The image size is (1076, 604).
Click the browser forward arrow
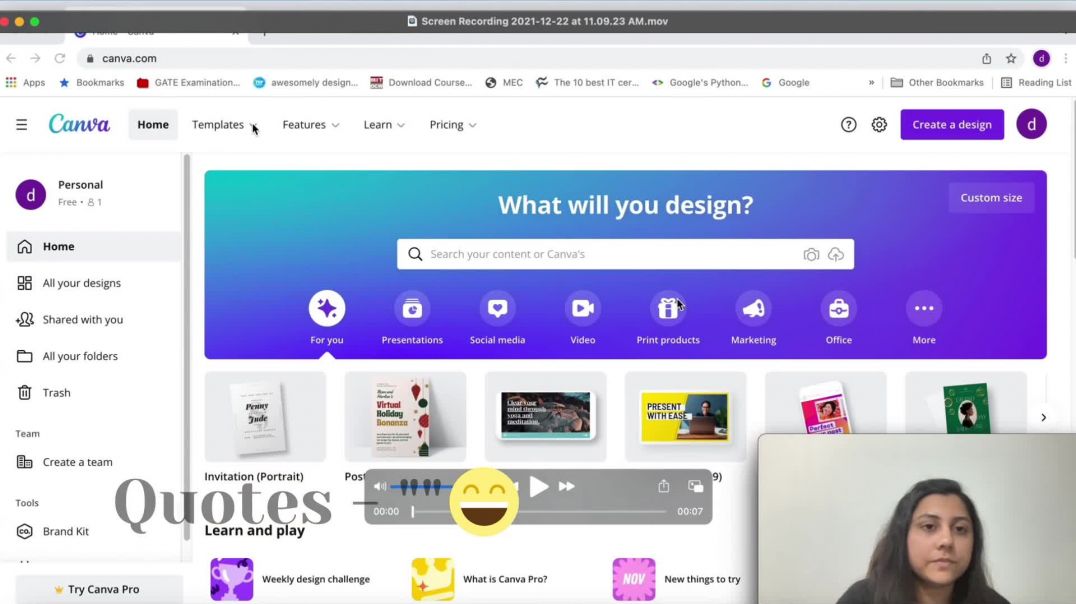tap(35, 58)
